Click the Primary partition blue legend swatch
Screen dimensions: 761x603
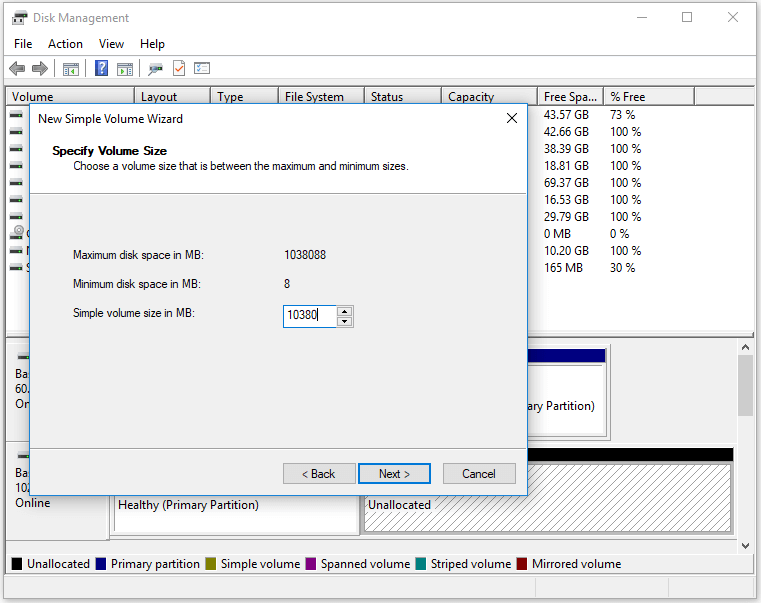101,564
